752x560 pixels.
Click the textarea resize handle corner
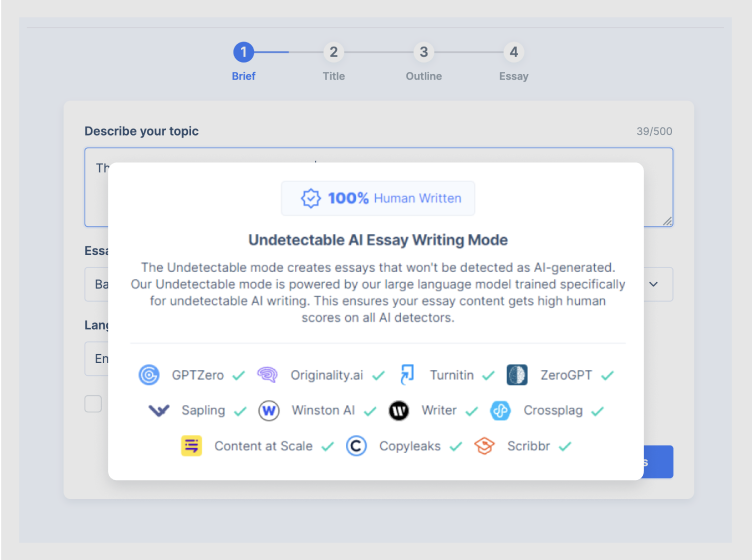668,221
